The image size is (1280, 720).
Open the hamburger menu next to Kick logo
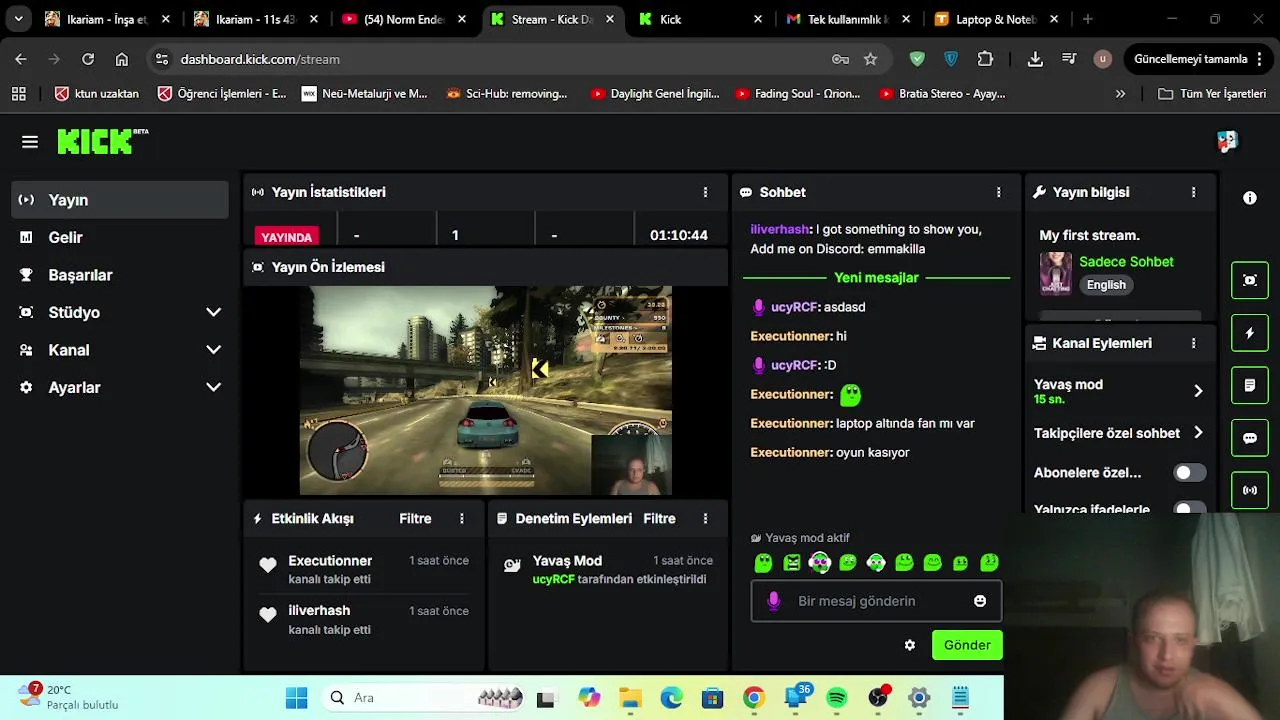pyautogui.click(x=30, y=142)
